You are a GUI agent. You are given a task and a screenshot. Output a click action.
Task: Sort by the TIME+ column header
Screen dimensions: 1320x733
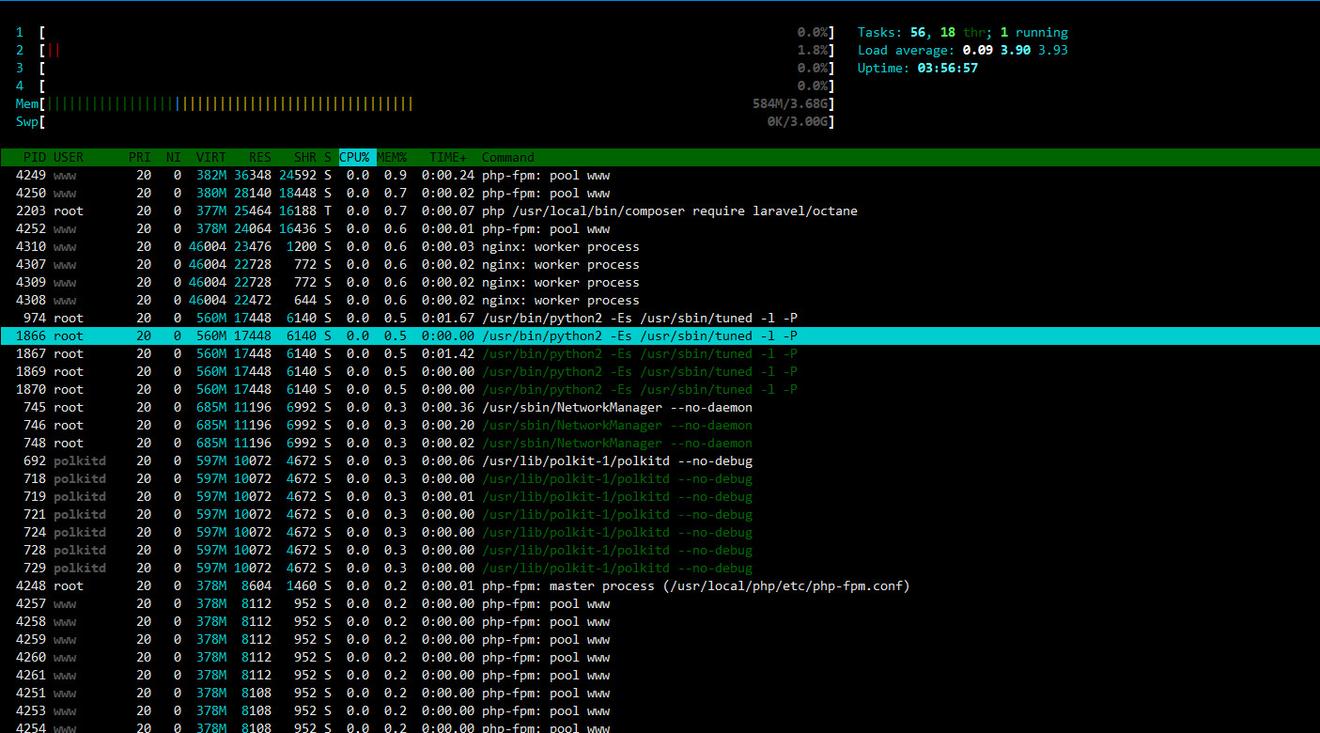tap(447, 157)
